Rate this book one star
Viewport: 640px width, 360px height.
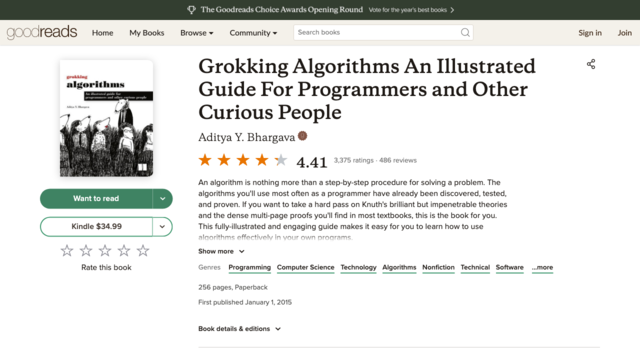tap(67, 251)
